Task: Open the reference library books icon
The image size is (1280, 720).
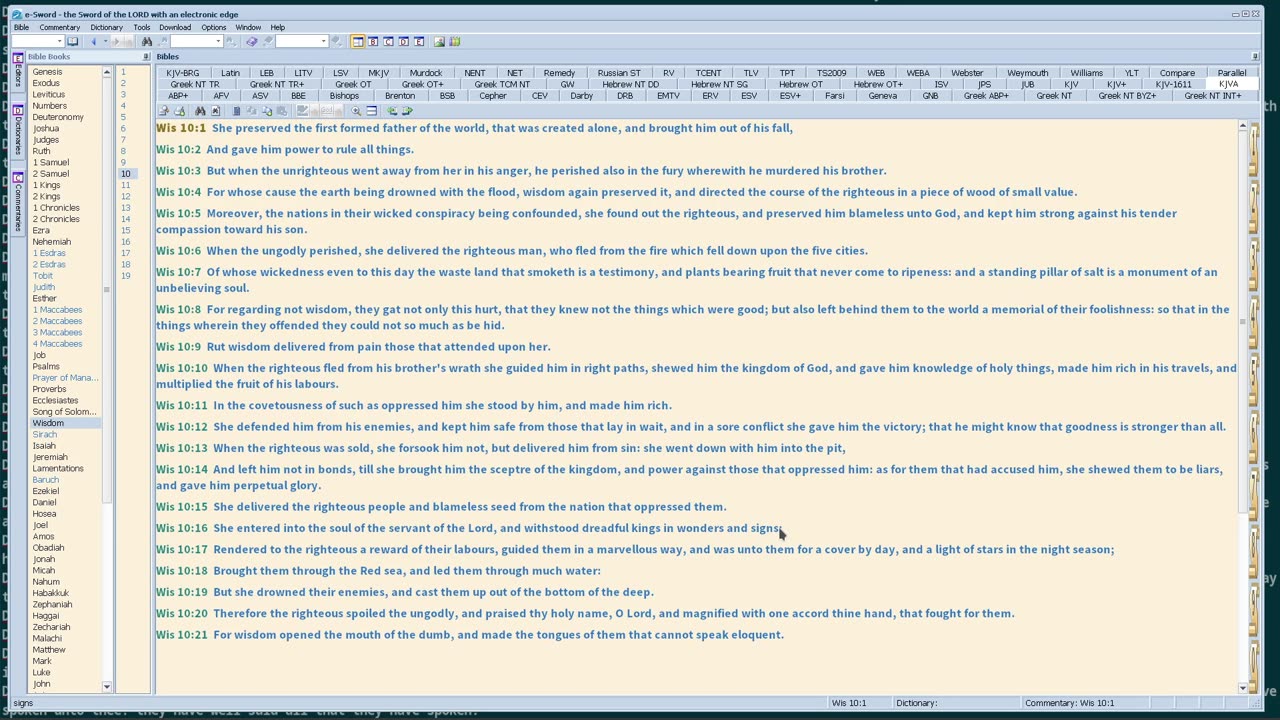Action: pos(455,41)
